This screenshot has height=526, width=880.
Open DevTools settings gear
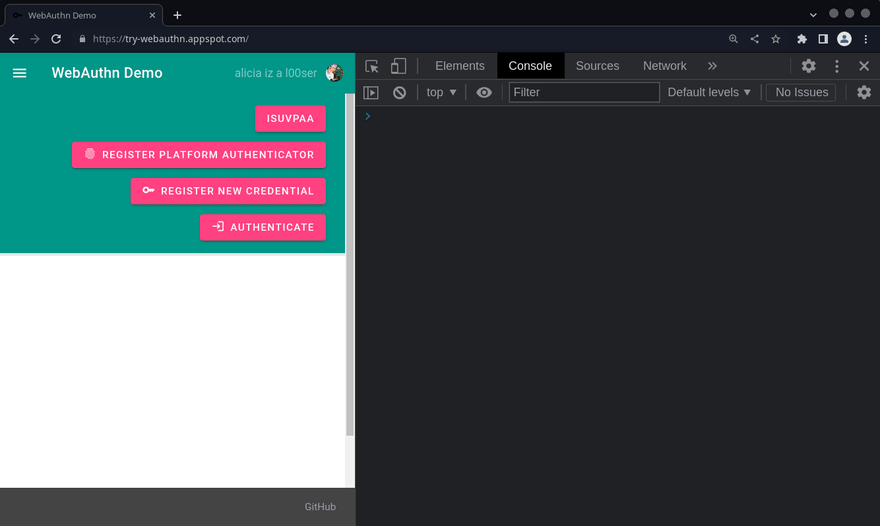[808, 66]
